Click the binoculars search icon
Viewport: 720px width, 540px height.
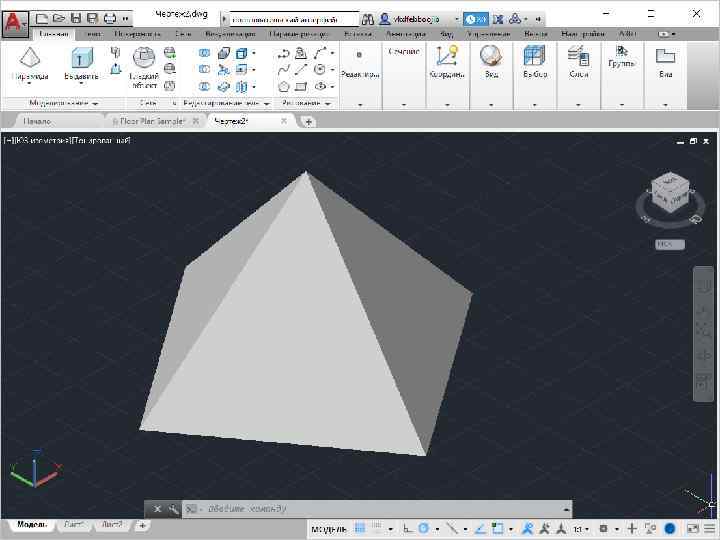click(367, 19)
